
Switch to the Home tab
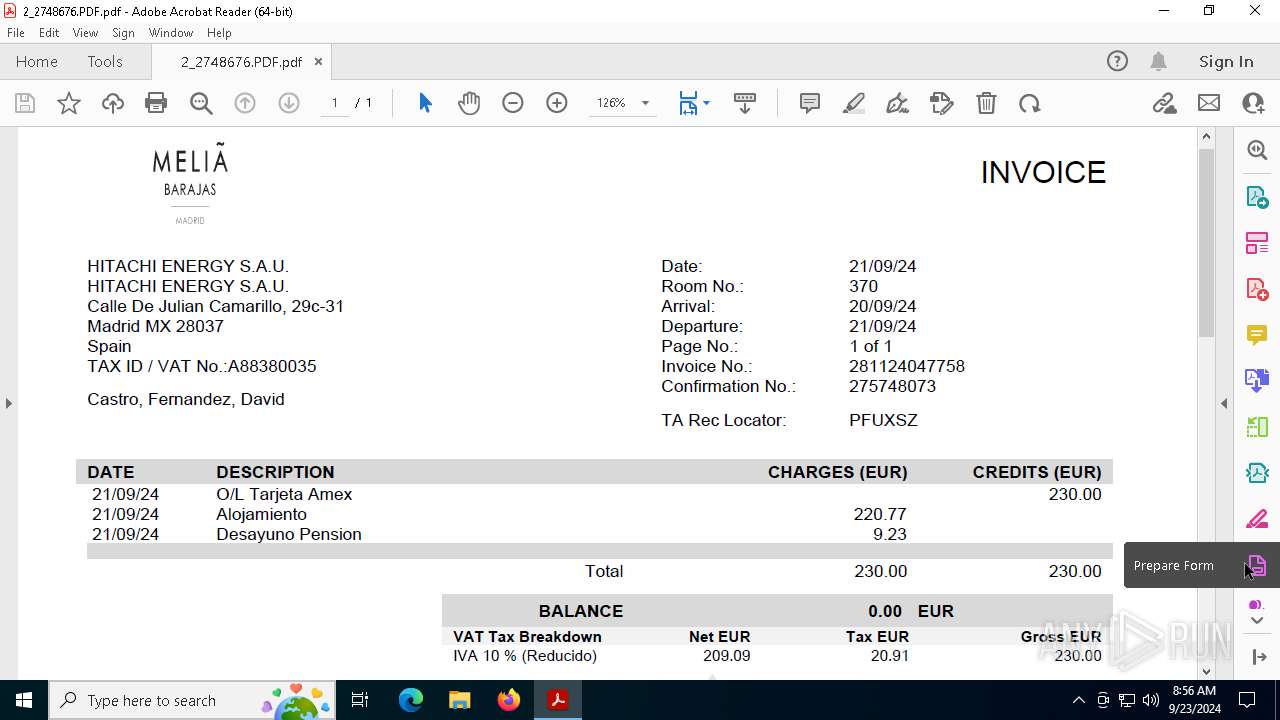[37, 61]
